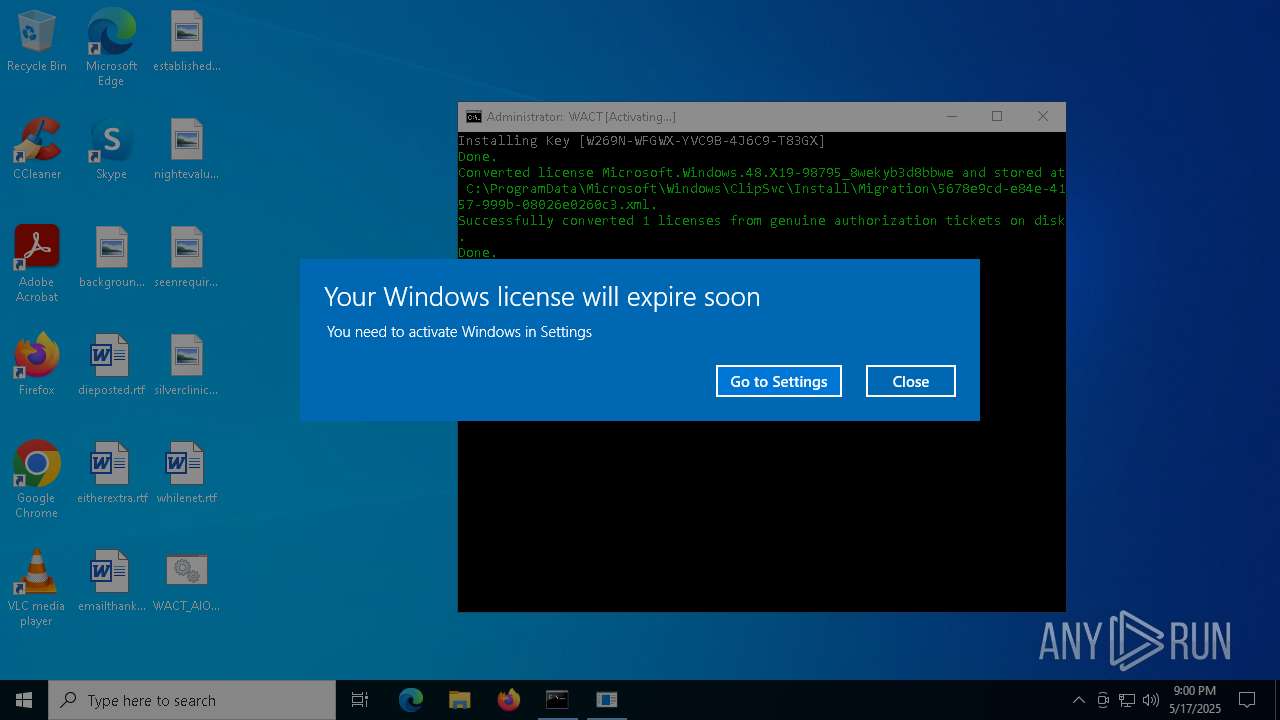Open the volume tray icon

(x=1151, y=700)
